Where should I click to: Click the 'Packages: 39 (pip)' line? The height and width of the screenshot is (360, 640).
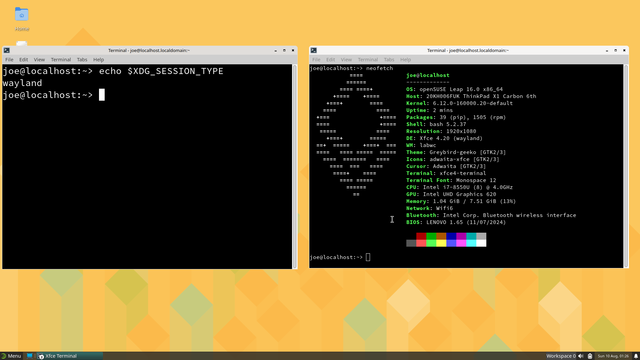point(456,117)
